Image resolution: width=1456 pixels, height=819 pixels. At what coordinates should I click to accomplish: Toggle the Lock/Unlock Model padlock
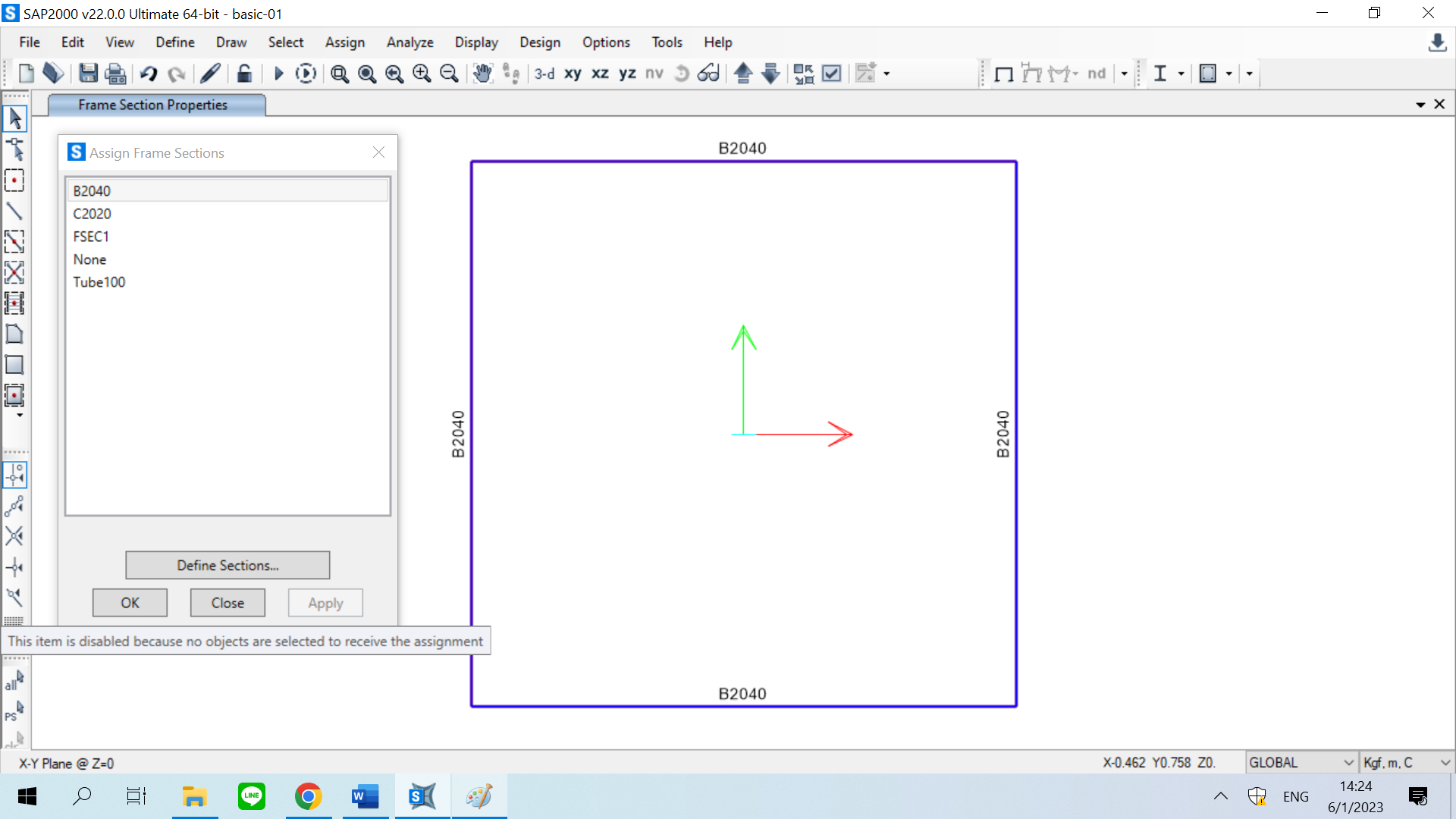[x=244, y=74]
